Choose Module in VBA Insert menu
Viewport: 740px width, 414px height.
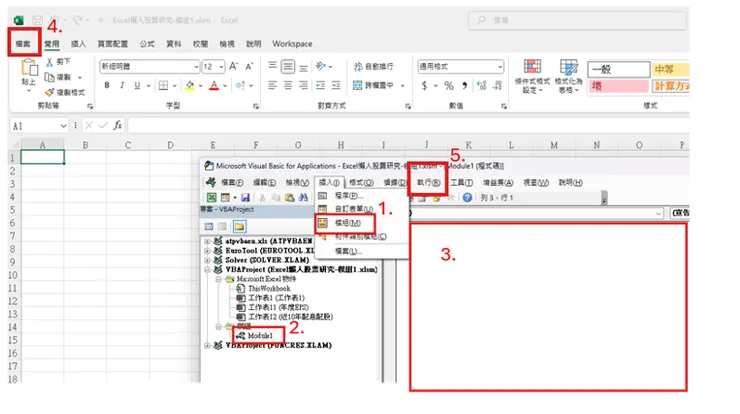(x=345, y=223)
